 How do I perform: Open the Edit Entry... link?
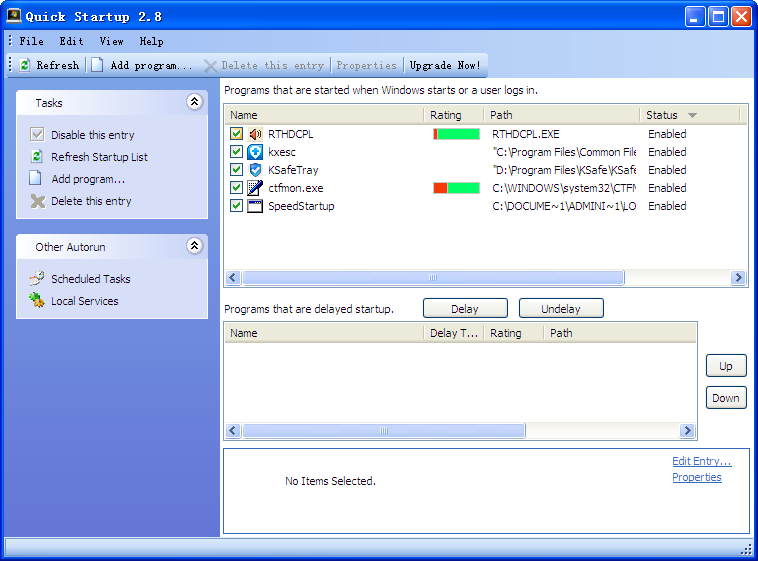(701, 461)
